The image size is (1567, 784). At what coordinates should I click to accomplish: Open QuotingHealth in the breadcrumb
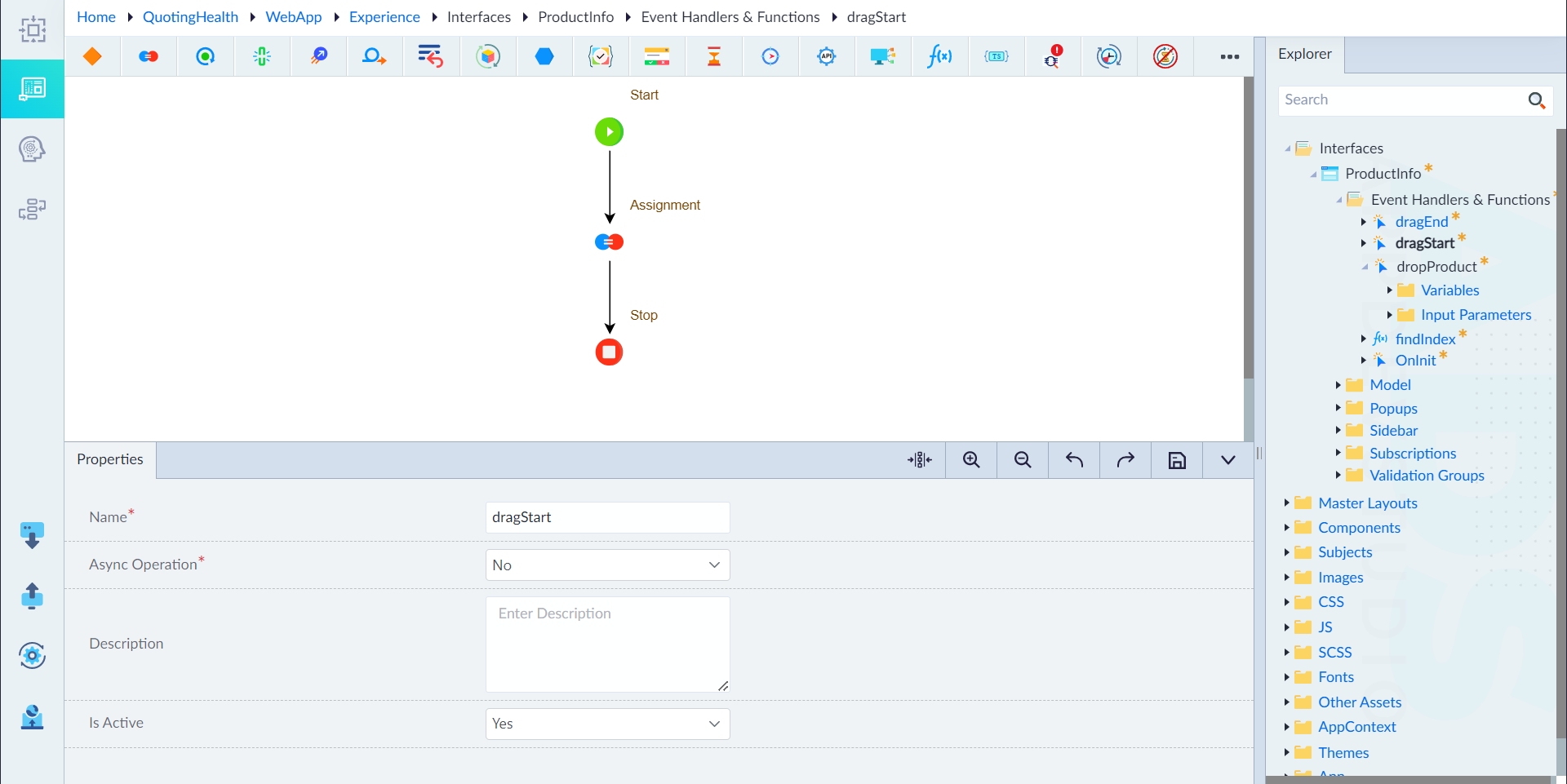[190, 17]
